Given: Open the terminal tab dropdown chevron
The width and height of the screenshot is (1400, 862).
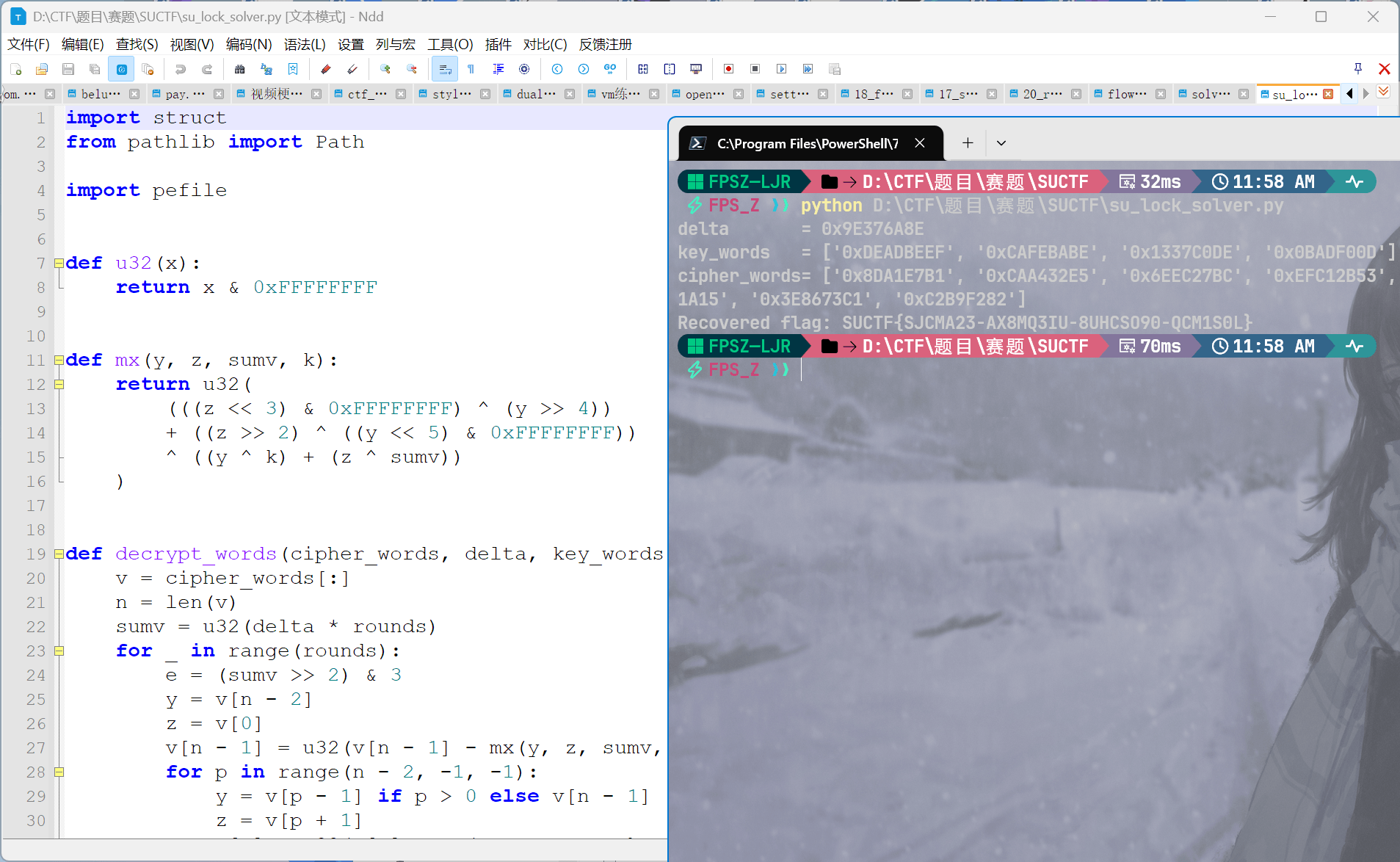Looking at the screenshot, I should click(1000, 143).
